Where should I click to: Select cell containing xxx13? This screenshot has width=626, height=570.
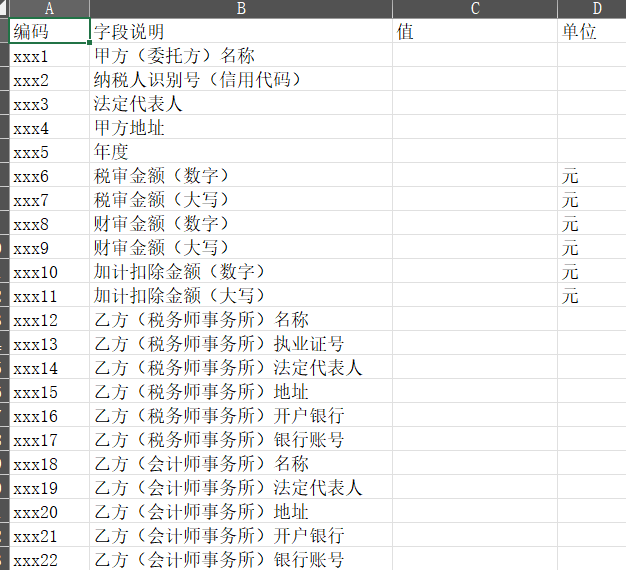(50, 342)
